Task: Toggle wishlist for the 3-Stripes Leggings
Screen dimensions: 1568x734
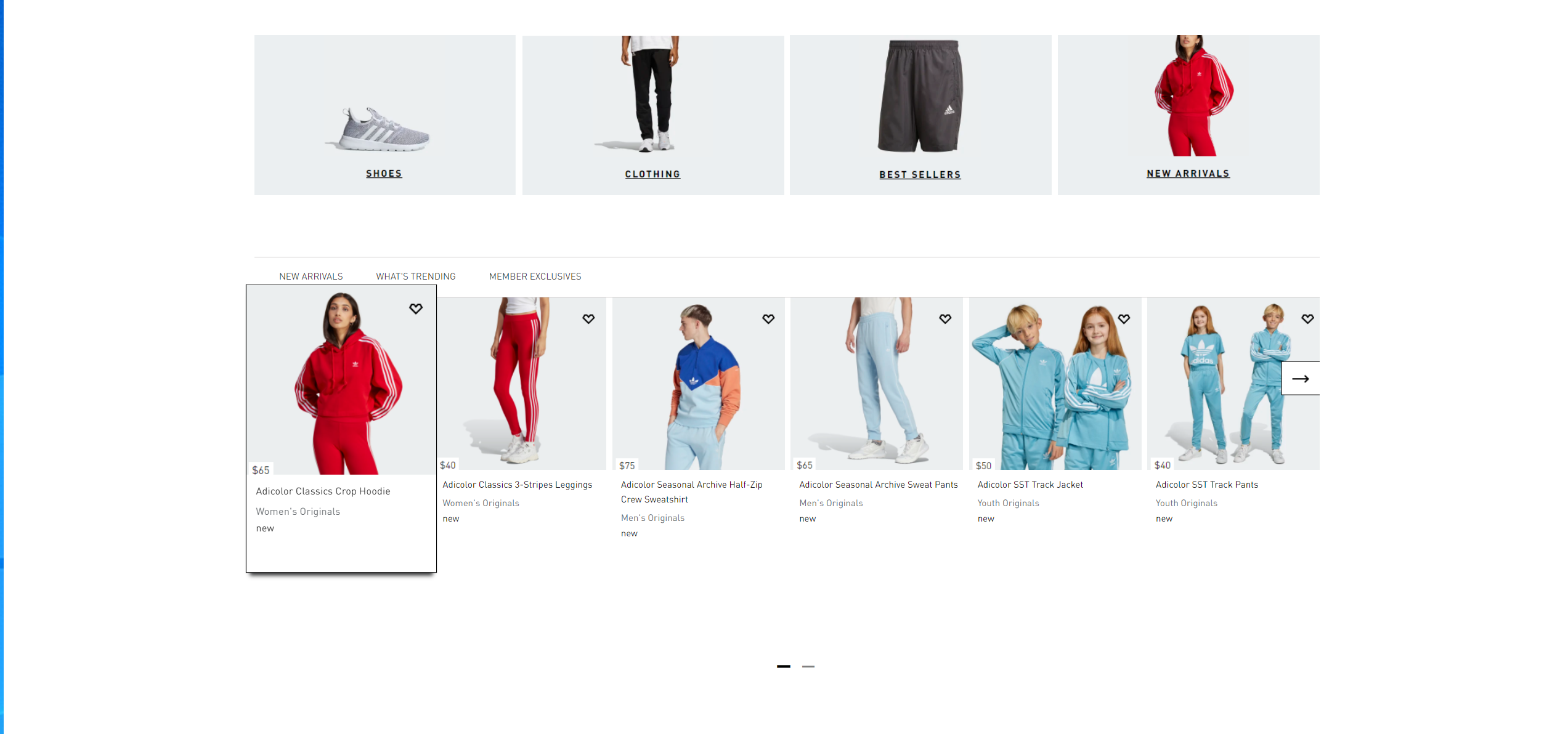Action: [588, 319]
